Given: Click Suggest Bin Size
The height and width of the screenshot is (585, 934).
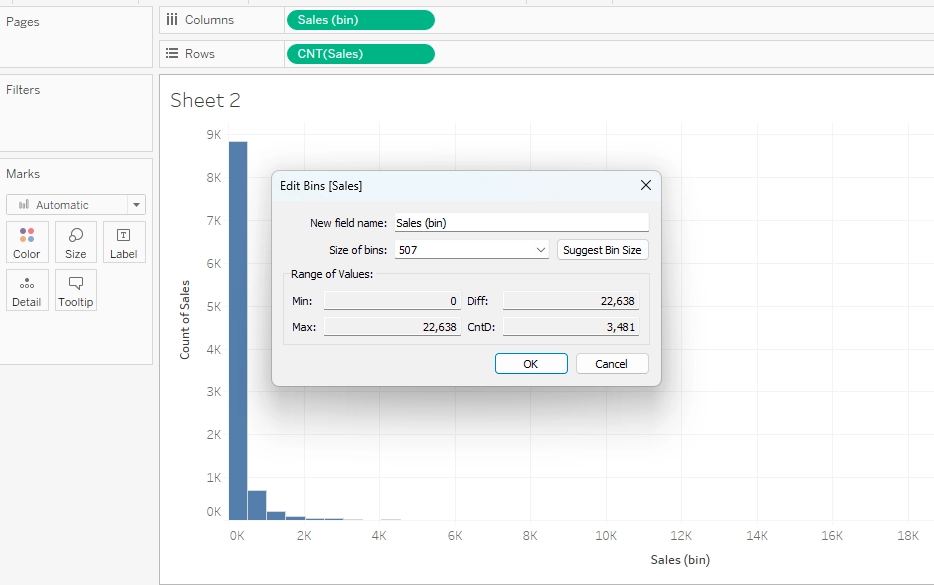Looking at the screenshot, I should point(602,250).
